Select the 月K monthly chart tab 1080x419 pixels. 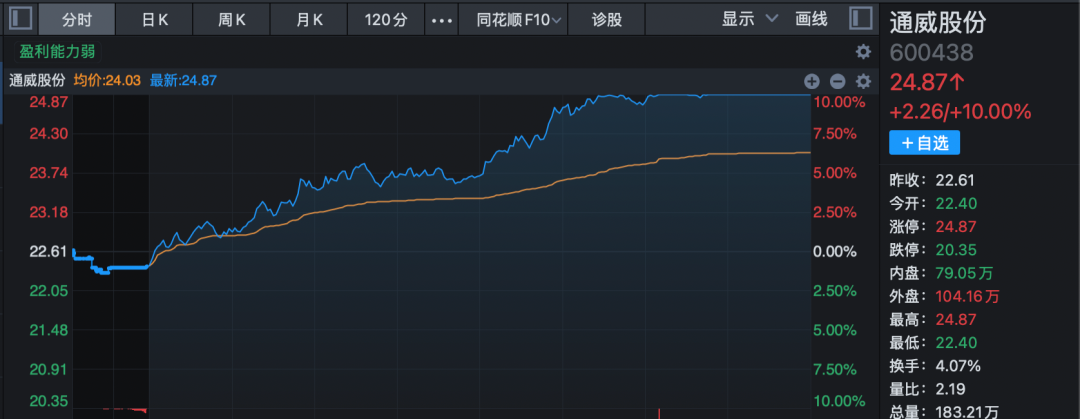(310, 20)
